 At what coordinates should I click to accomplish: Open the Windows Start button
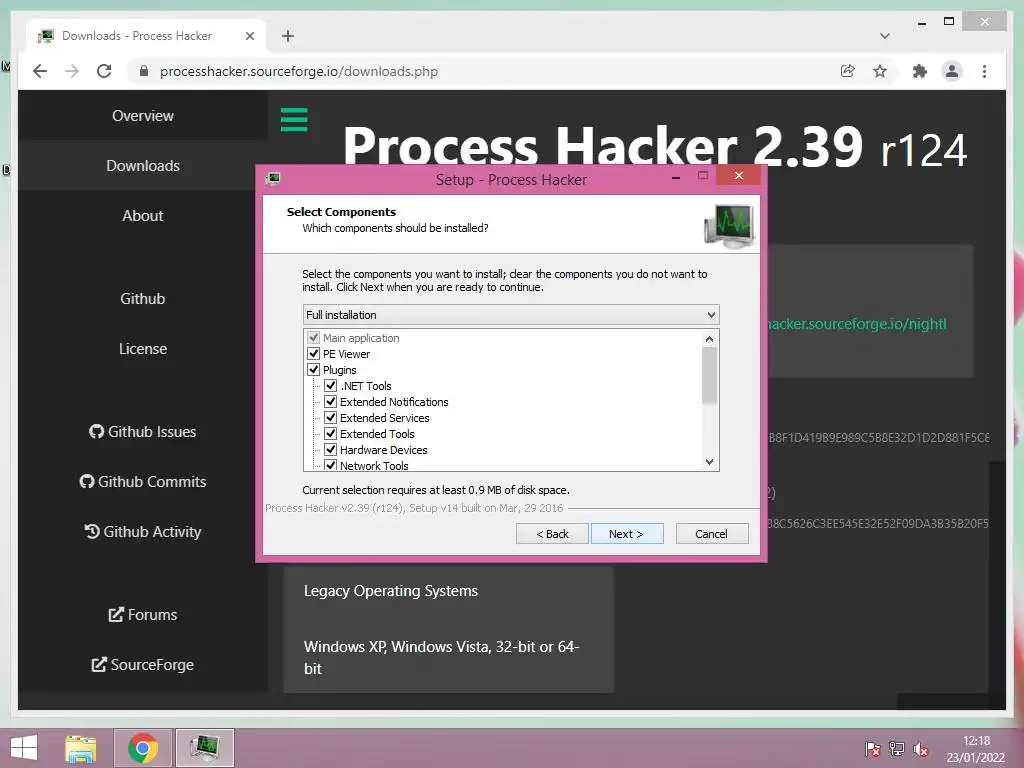(24, 748)
